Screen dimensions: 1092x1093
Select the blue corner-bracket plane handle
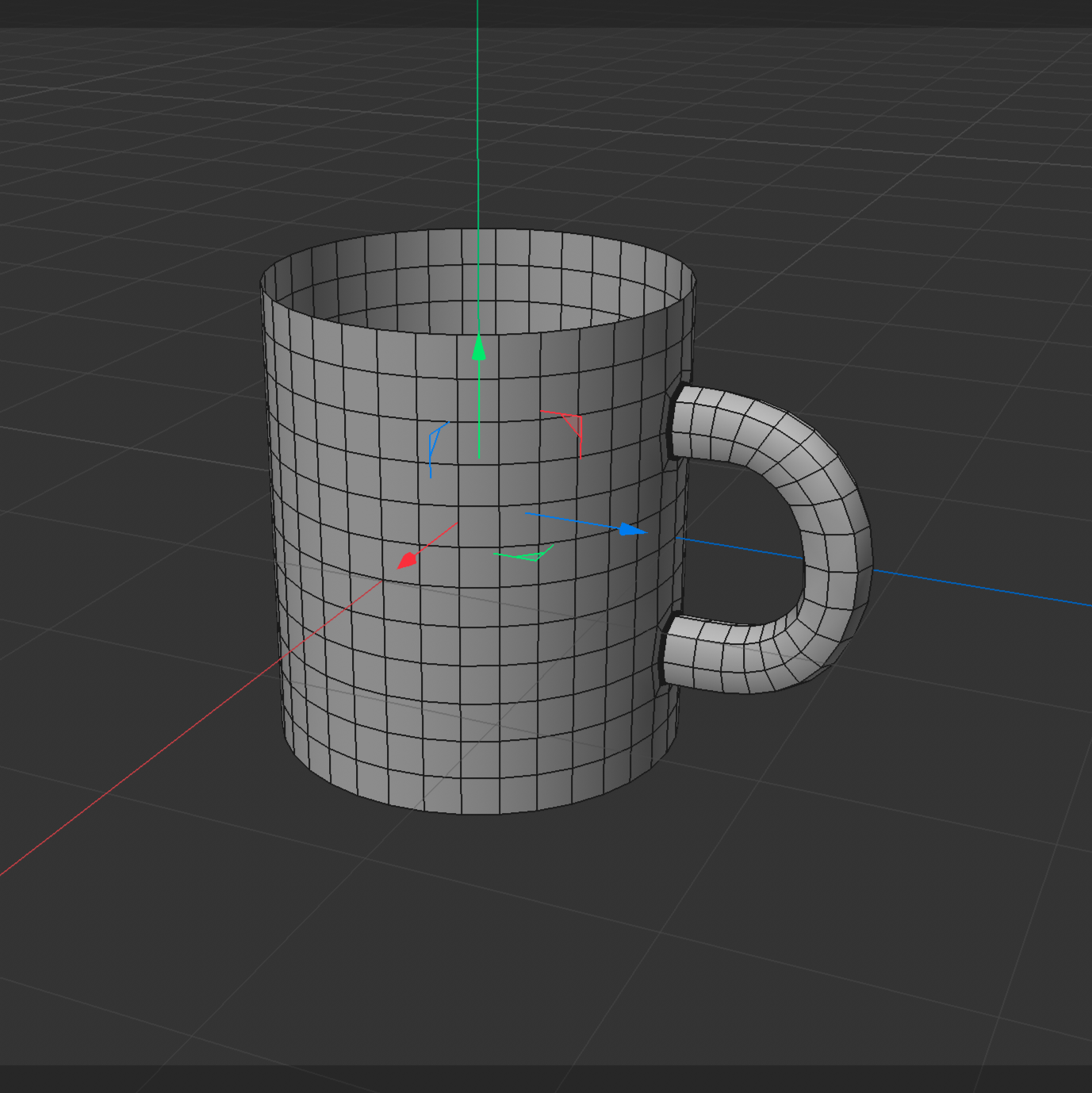[x=438, y=449]
